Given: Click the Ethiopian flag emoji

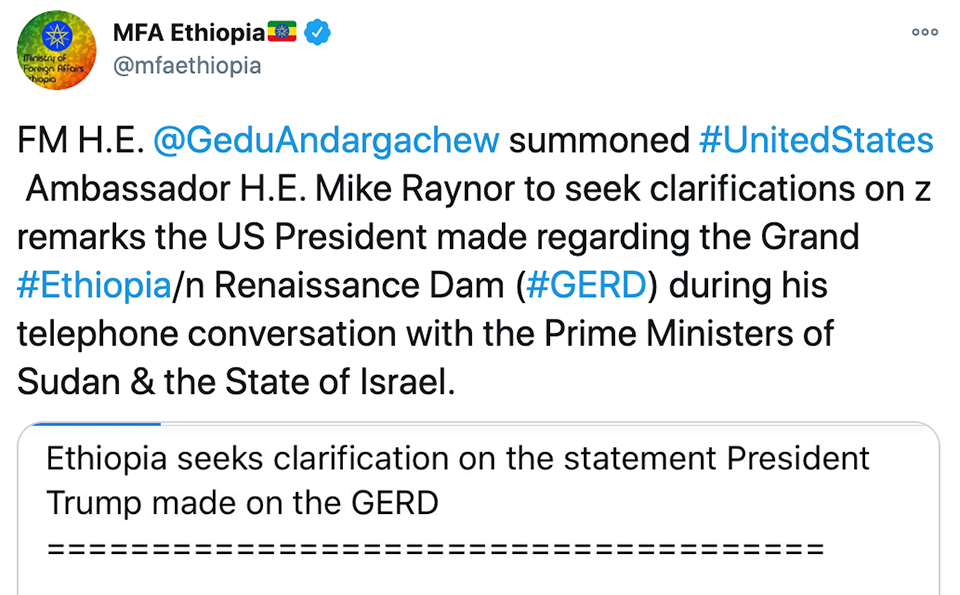Looking at the screenshot, I should [x=282, y=32].
